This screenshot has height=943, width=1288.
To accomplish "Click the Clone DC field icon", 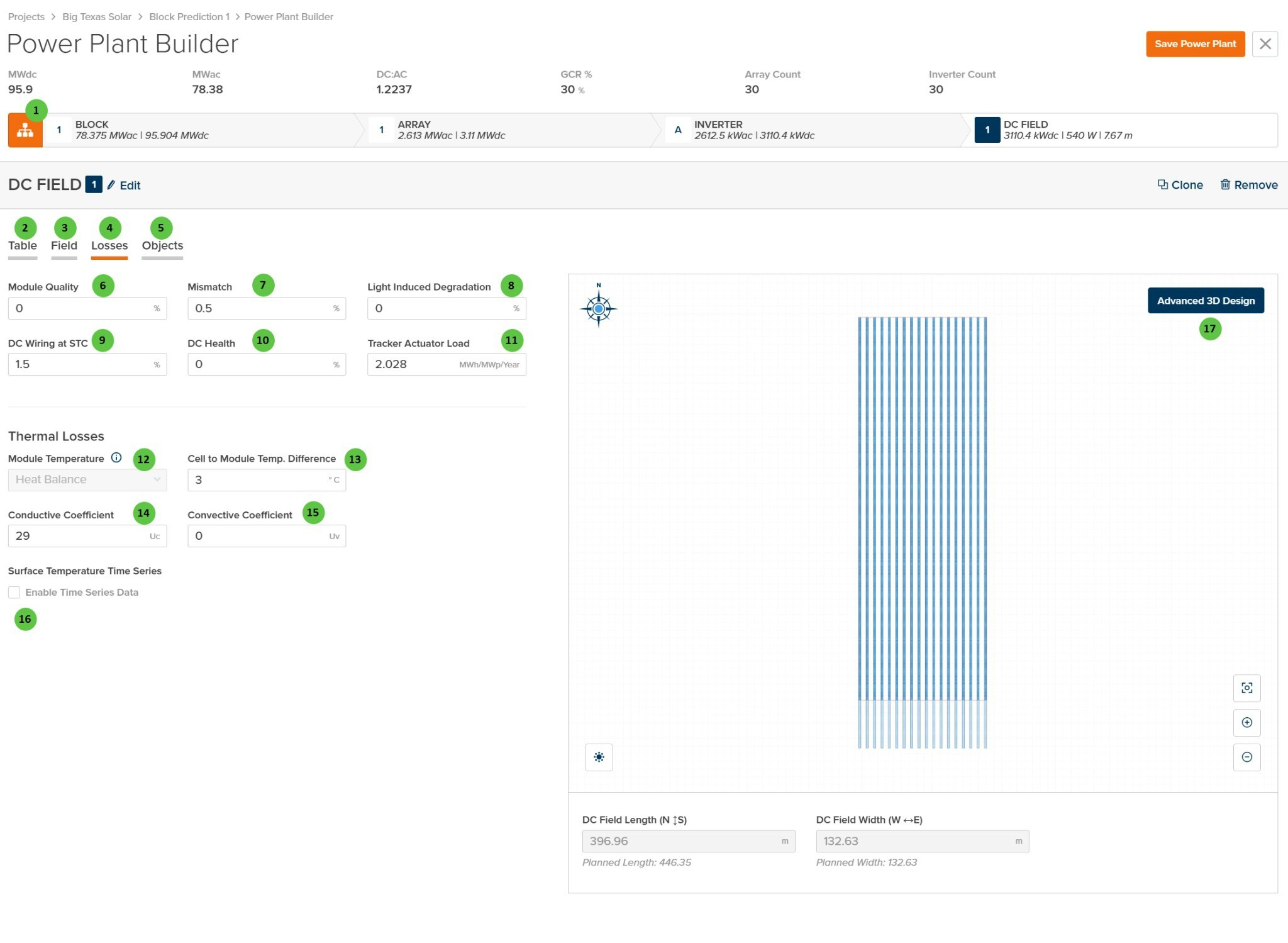I will [1163, 184].
